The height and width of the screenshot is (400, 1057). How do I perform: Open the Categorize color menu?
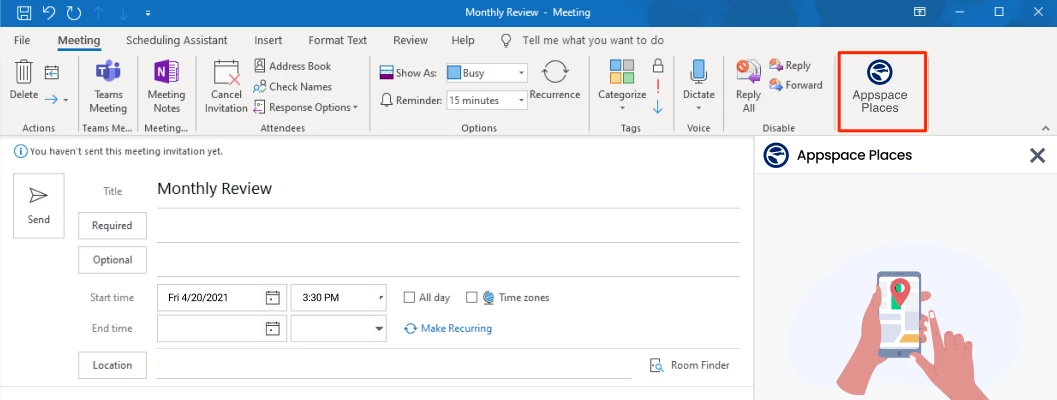click(622, 85)
